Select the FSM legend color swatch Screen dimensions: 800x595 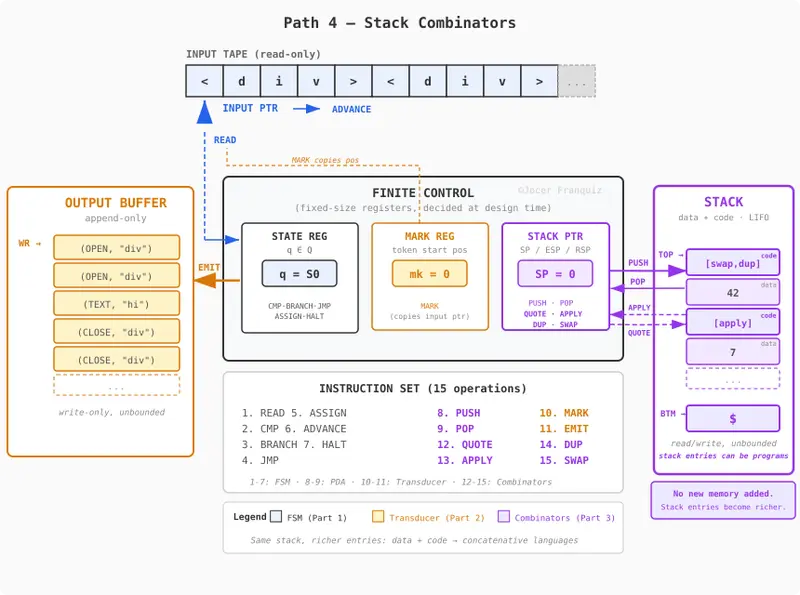click(x=276, y=516)
